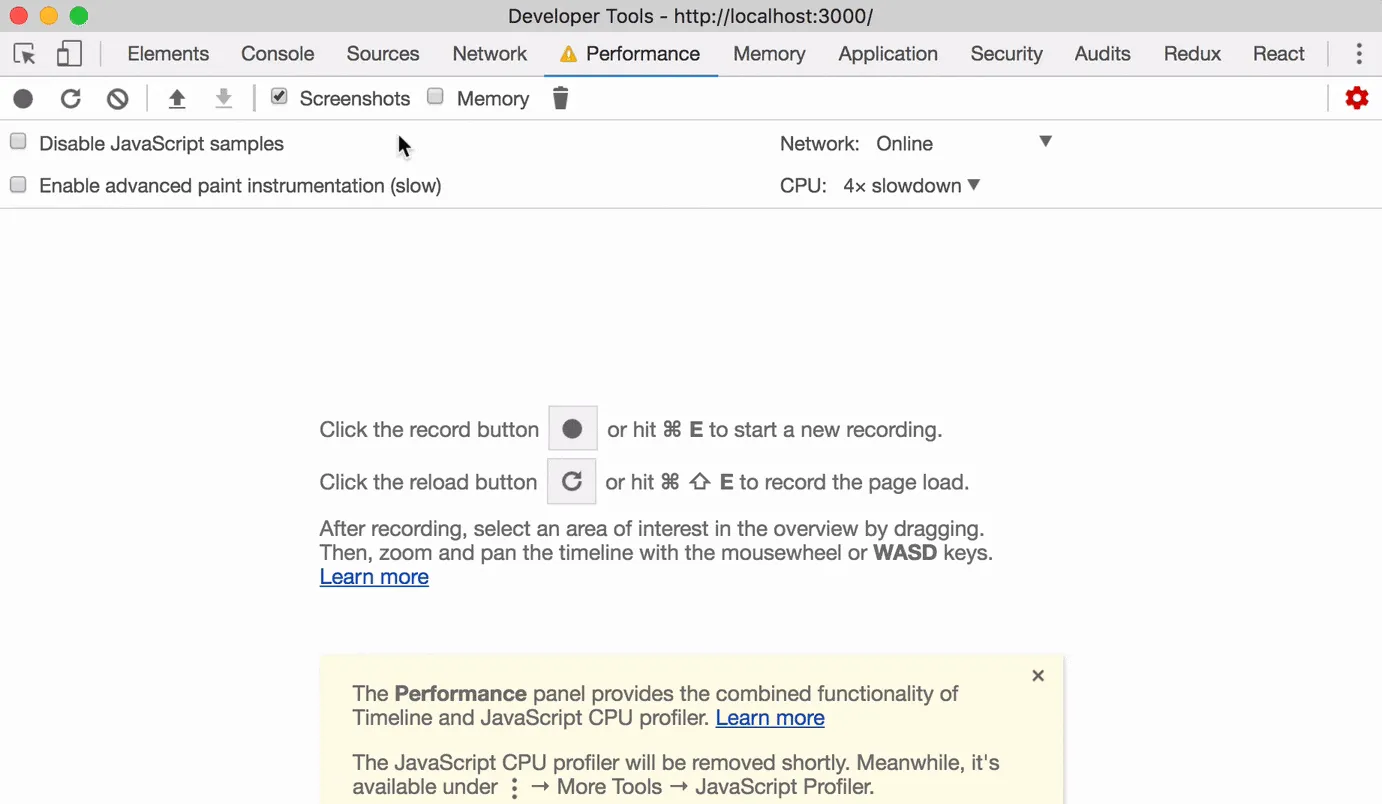This screenshot has width=1382, height=804.
Task: Enable the Memory checkbox
Action: (436, 97)
